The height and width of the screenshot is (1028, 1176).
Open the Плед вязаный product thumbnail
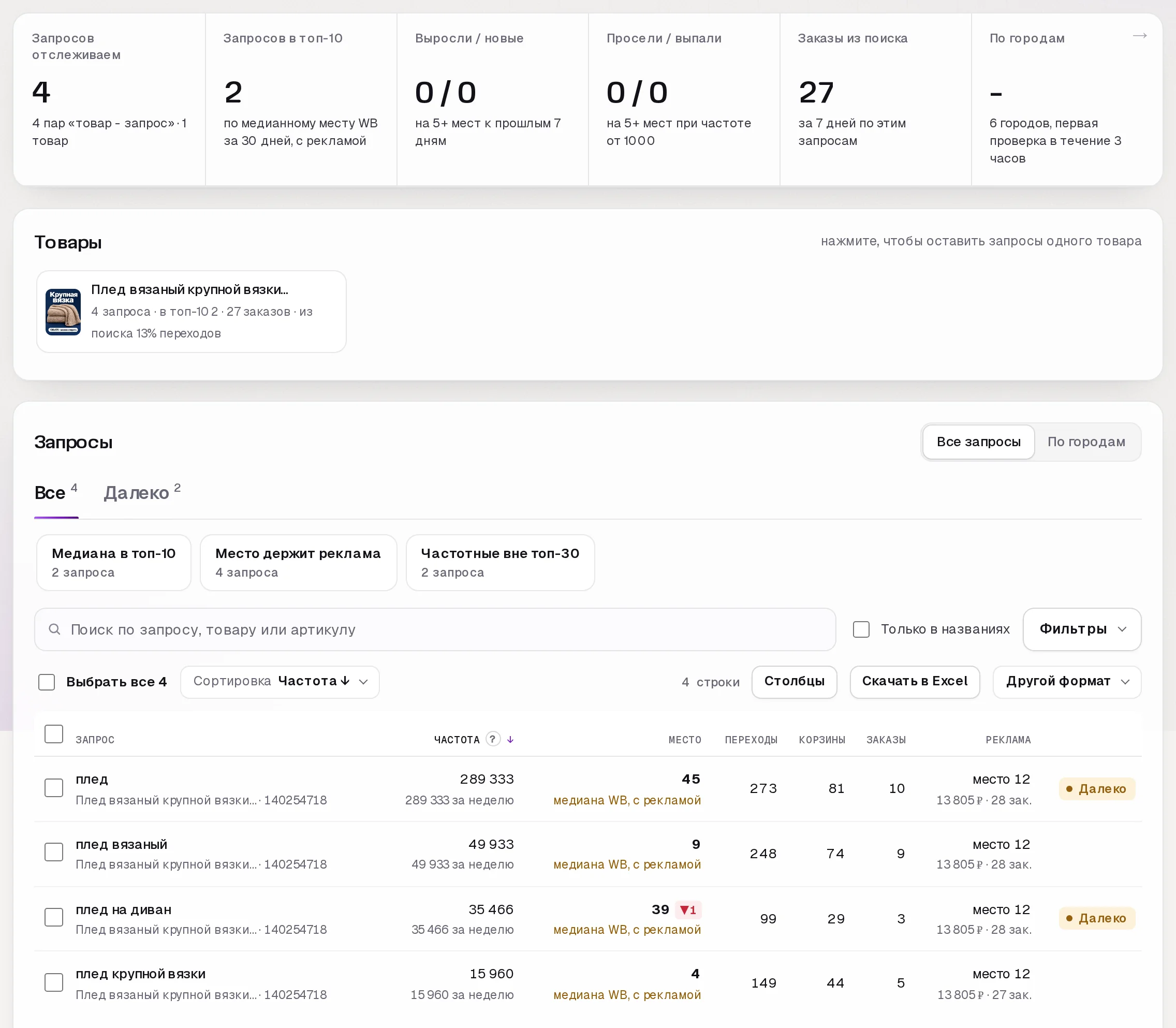pyautogui.click(x=63, y=312)
